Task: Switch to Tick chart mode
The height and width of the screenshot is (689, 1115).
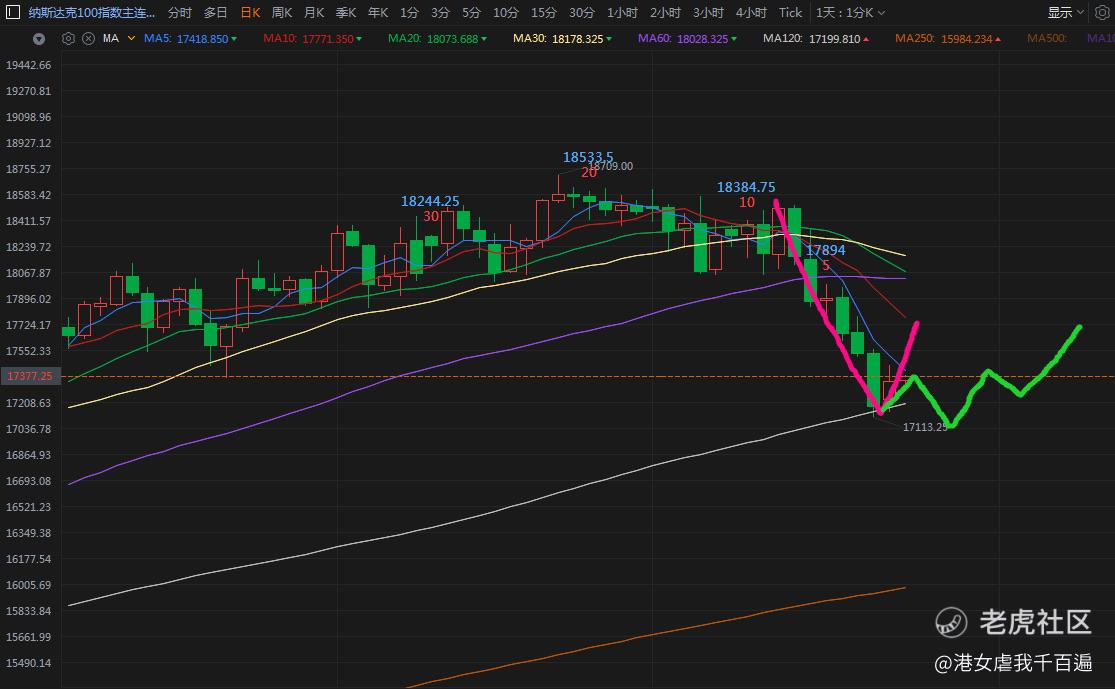Action: (790, 13)
